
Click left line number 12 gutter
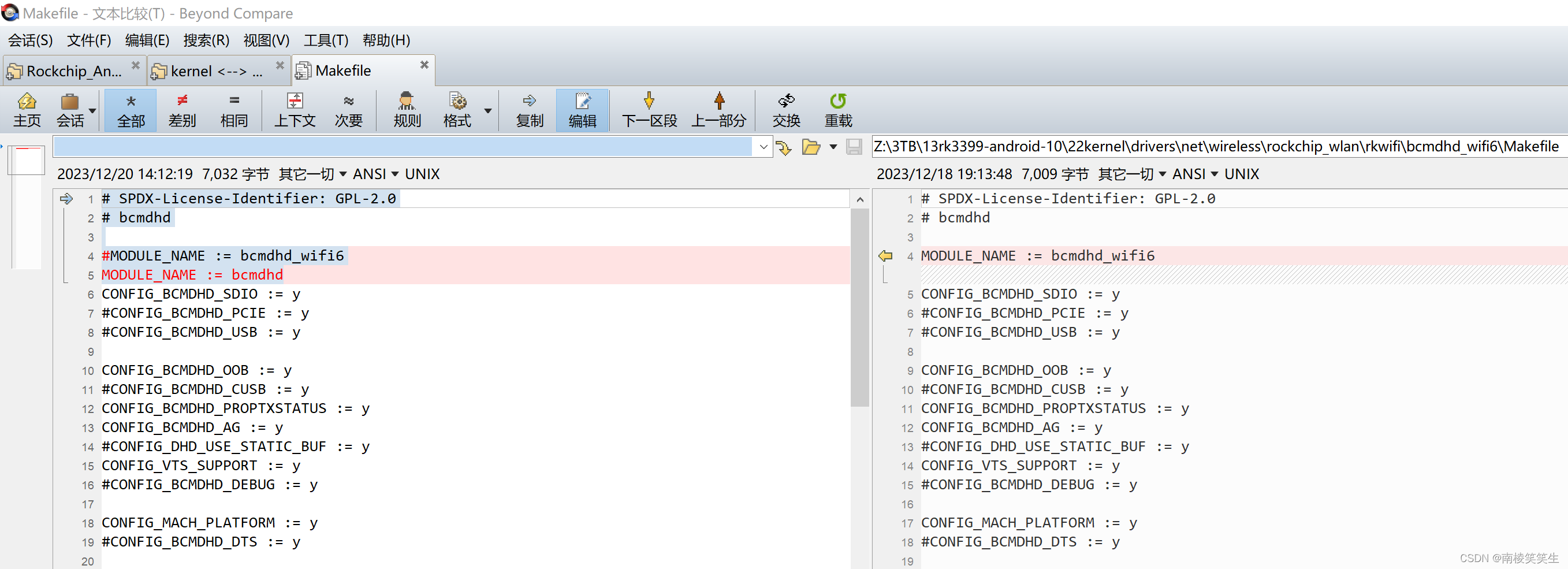tap(88, 409)
